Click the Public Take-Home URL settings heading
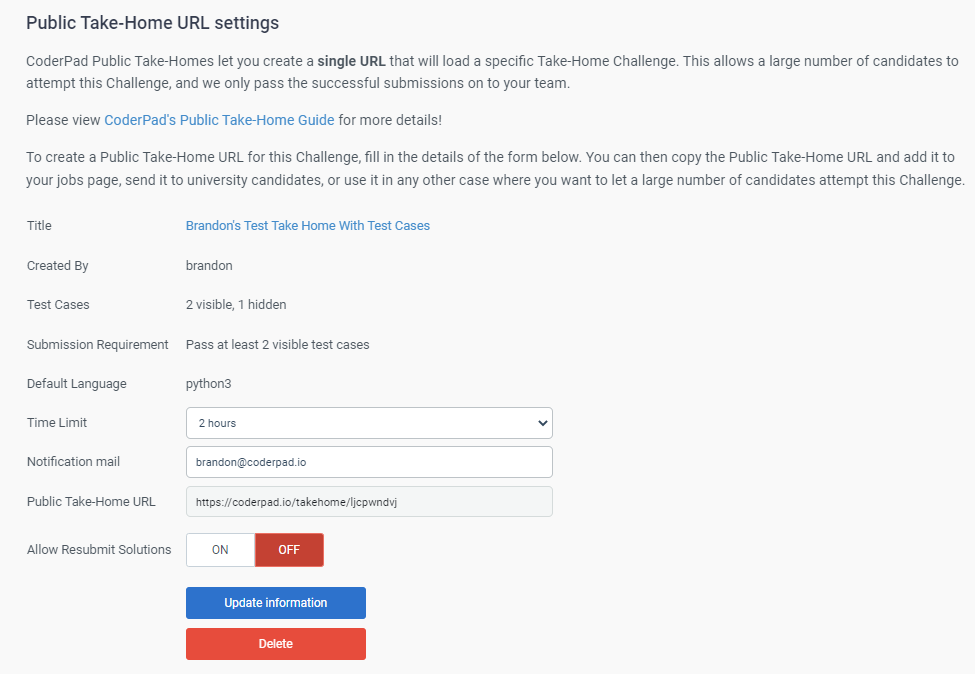975x674 pixels. click(152, 22)
